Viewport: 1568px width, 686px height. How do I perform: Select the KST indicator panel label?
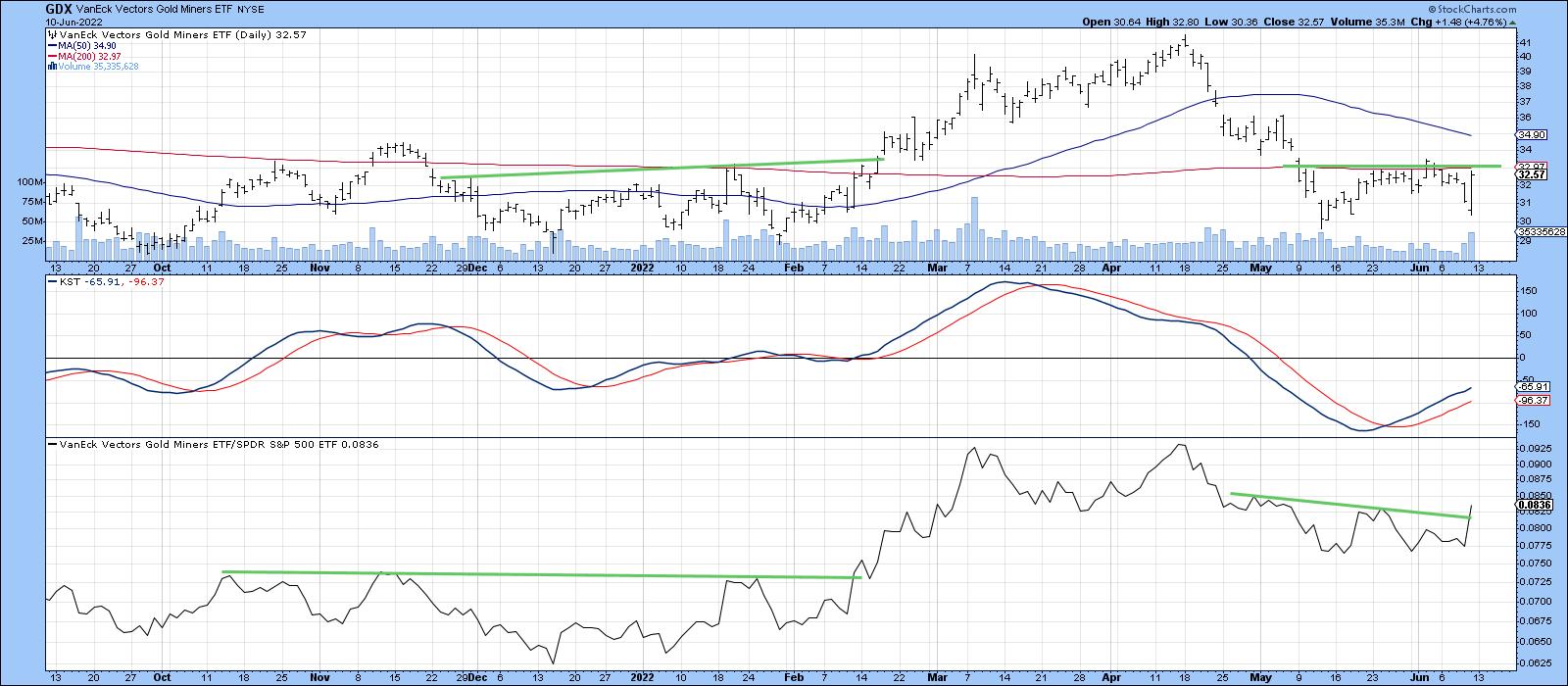(x=86, y=281)
